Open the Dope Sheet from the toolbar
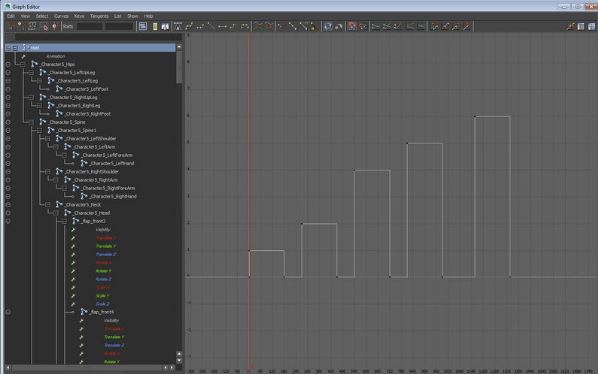598x374 pixels. pos(581,26)
